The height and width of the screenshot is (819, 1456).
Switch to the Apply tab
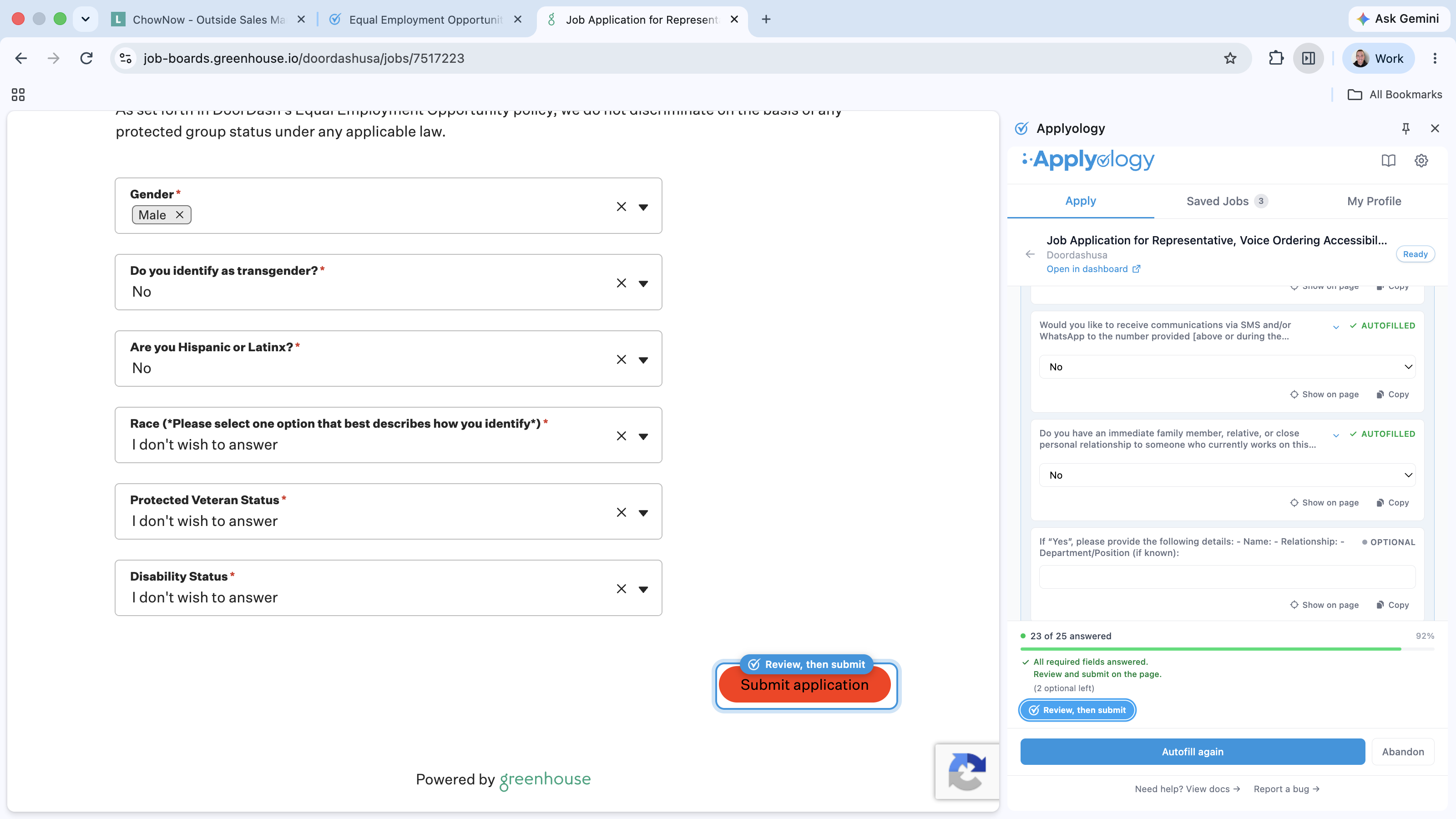coord(1080,201)
